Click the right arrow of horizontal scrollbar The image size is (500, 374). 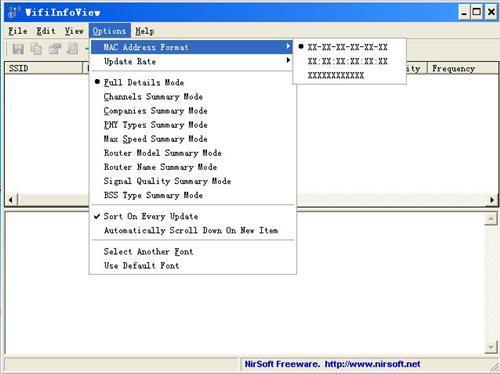click(492, 200)
